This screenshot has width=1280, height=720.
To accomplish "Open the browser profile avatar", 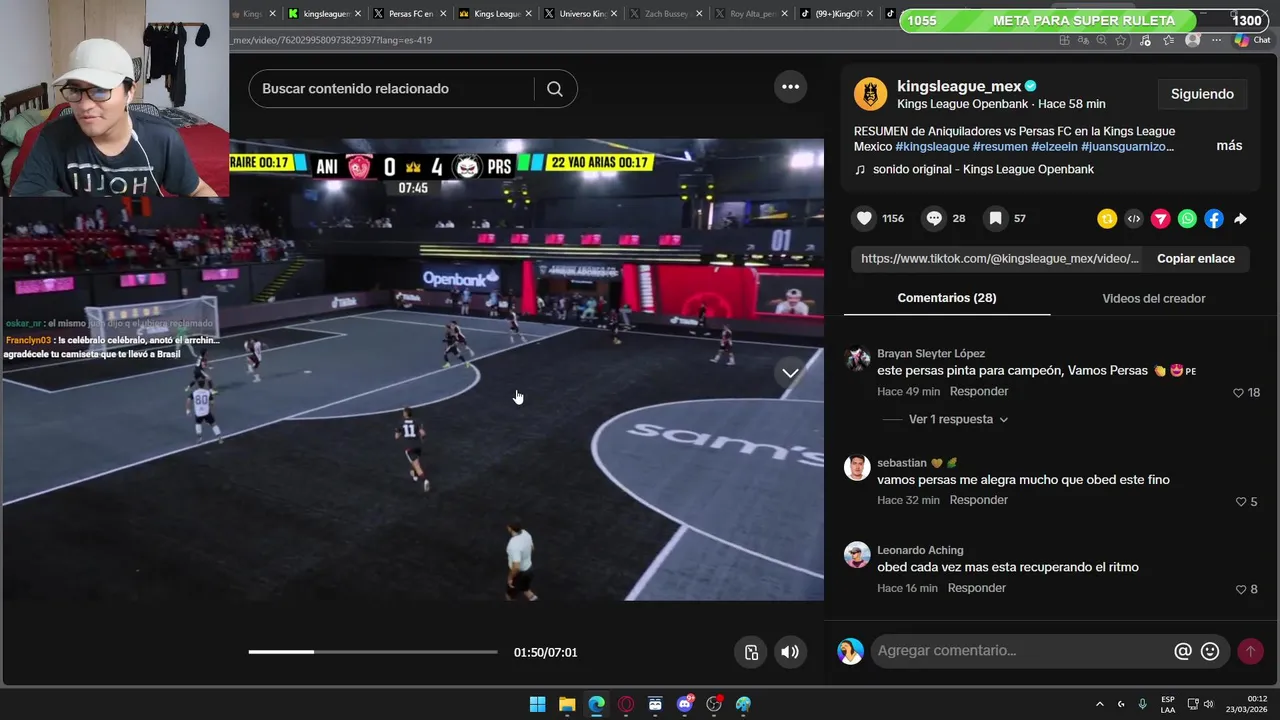I will coord(1192,40).
